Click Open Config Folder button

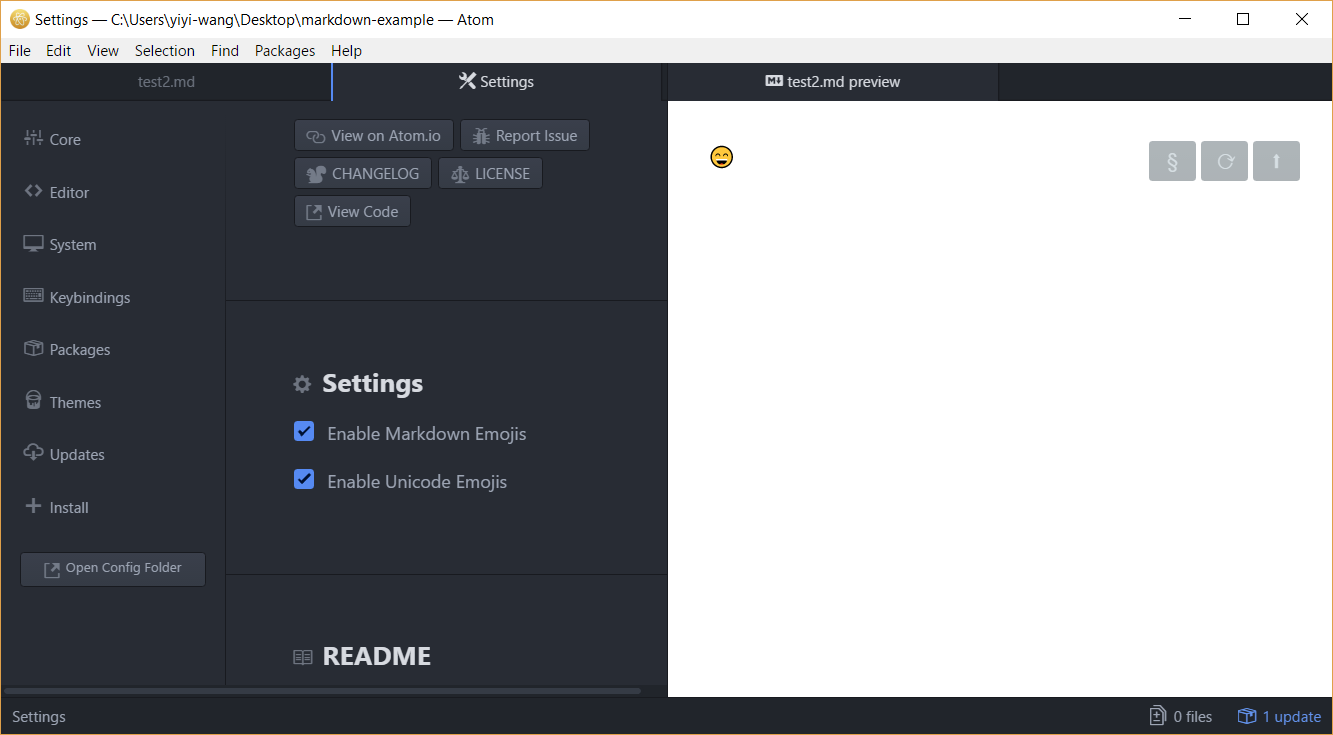(x=113, y=569)
